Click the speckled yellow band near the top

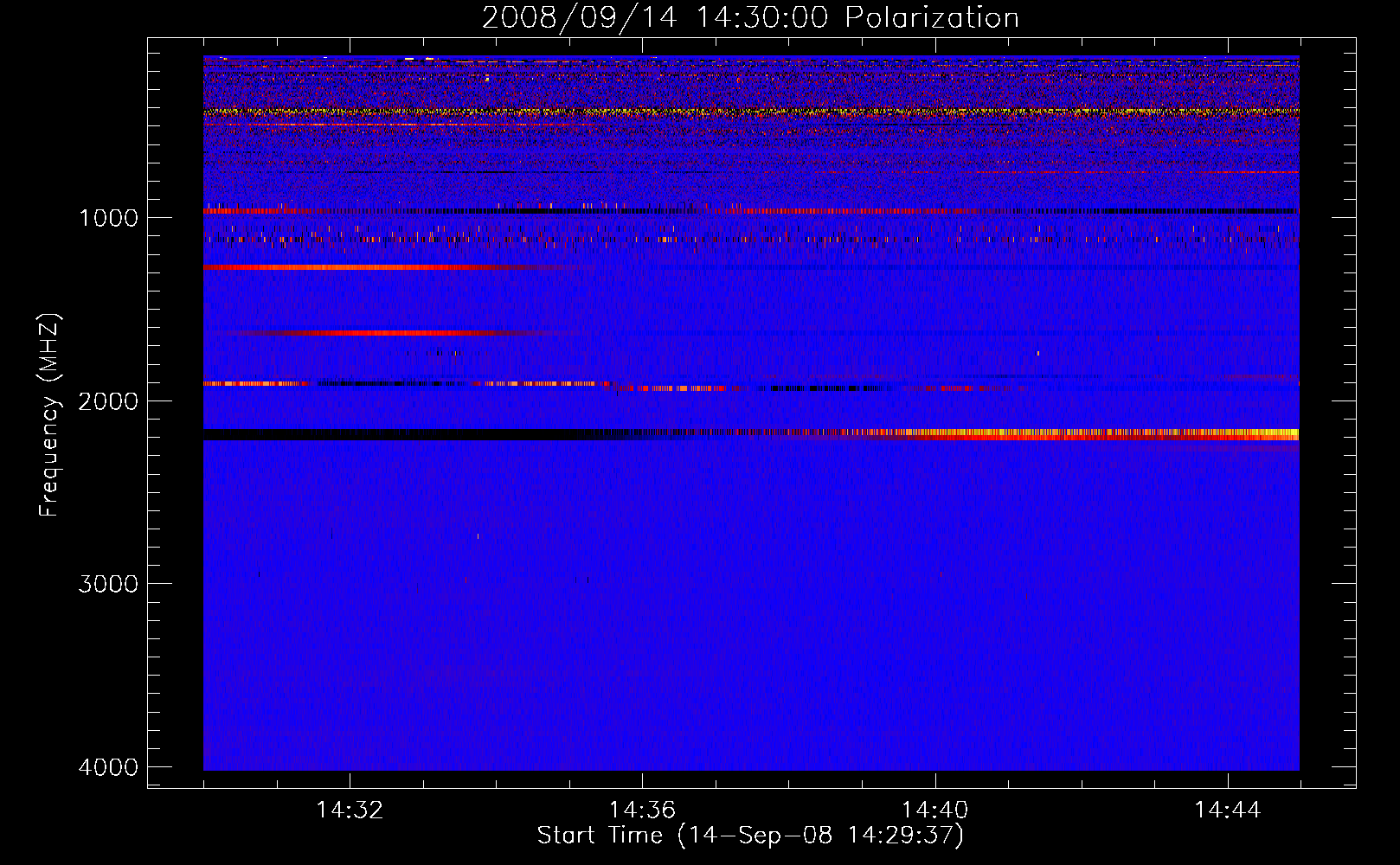[x=692, y=112]
